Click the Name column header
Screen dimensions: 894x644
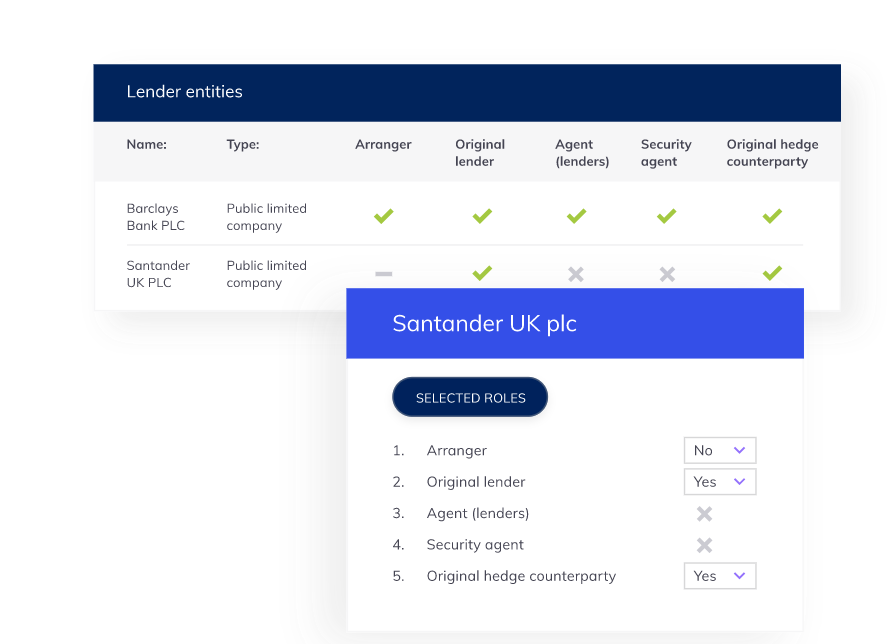coord(147,144)
